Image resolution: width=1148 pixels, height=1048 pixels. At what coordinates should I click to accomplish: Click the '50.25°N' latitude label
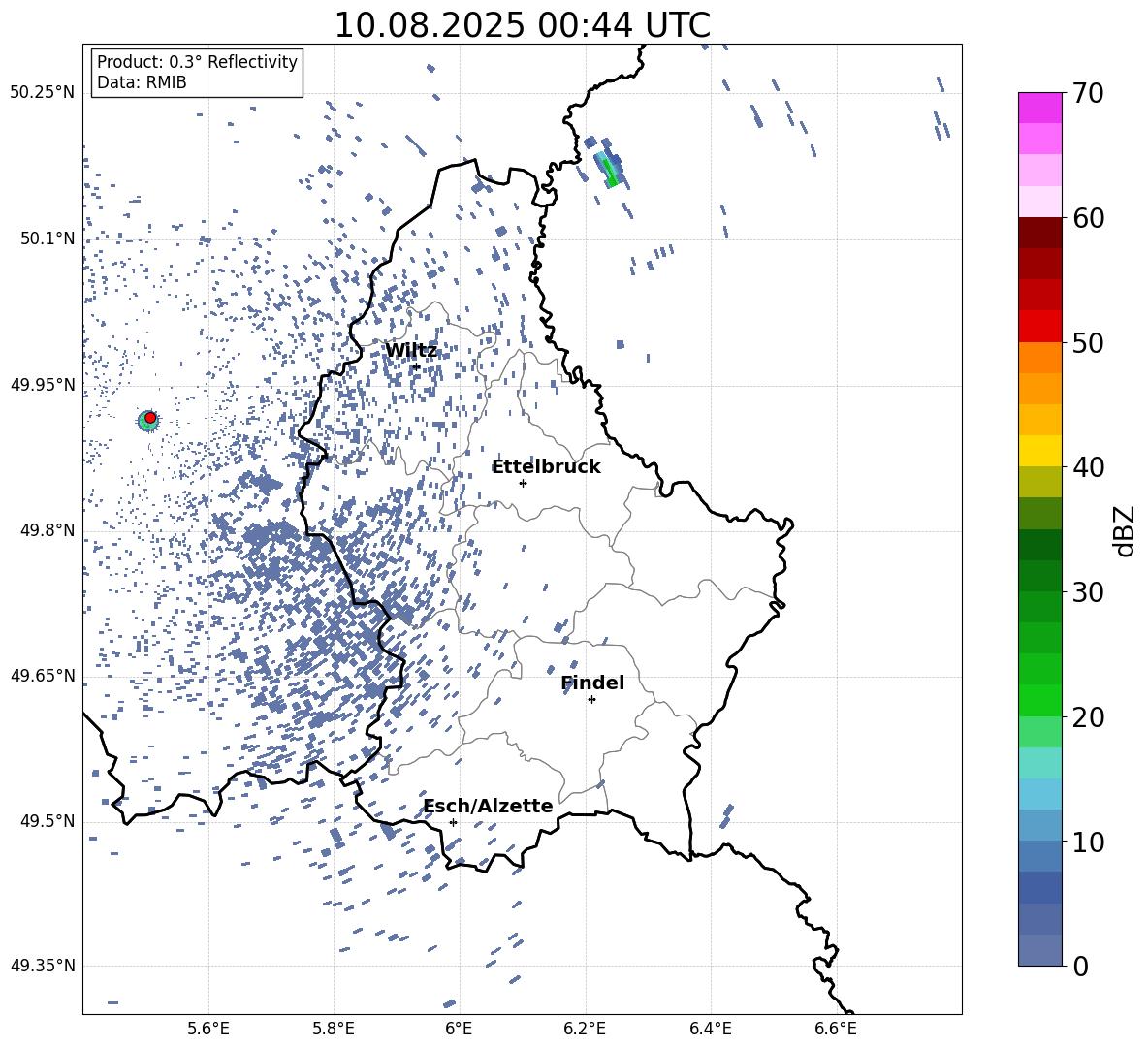(43, 93)
